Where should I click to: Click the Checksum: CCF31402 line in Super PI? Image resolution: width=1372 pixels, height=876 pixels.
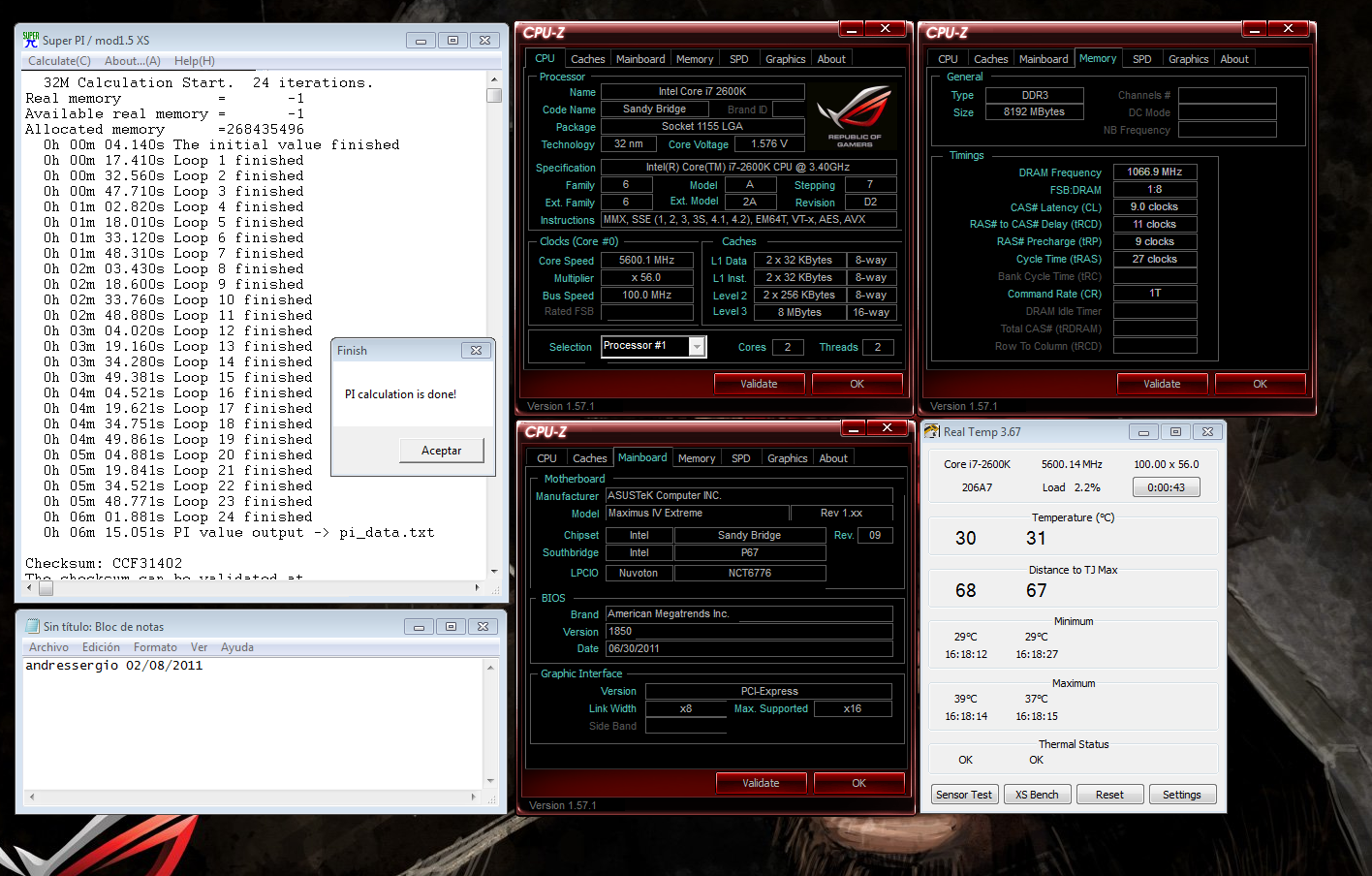(x=104, y=563)
